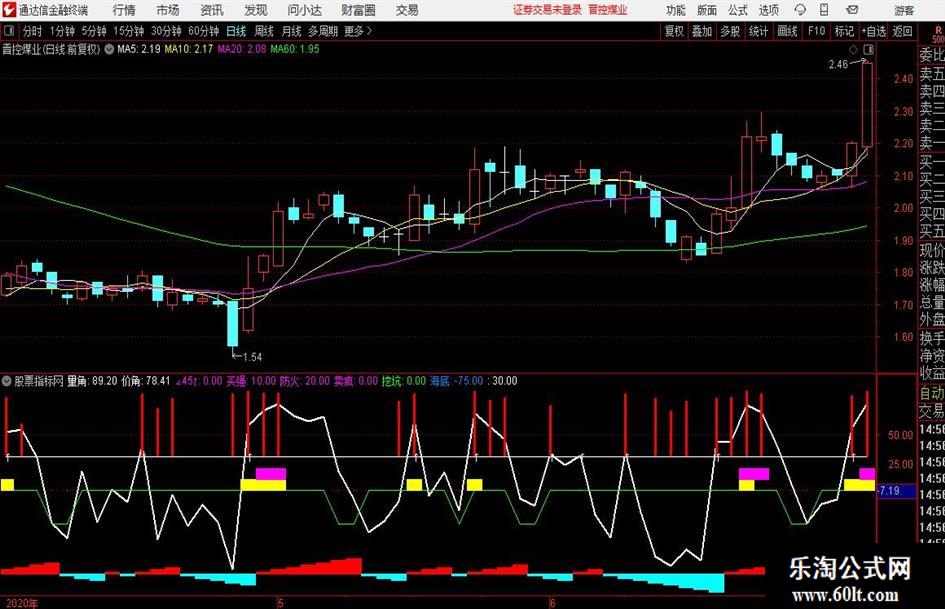Image resolution: width=945 pixels, height=609 pixels.
Task: Select the 月线 monthly period
Action: (291, 31)
